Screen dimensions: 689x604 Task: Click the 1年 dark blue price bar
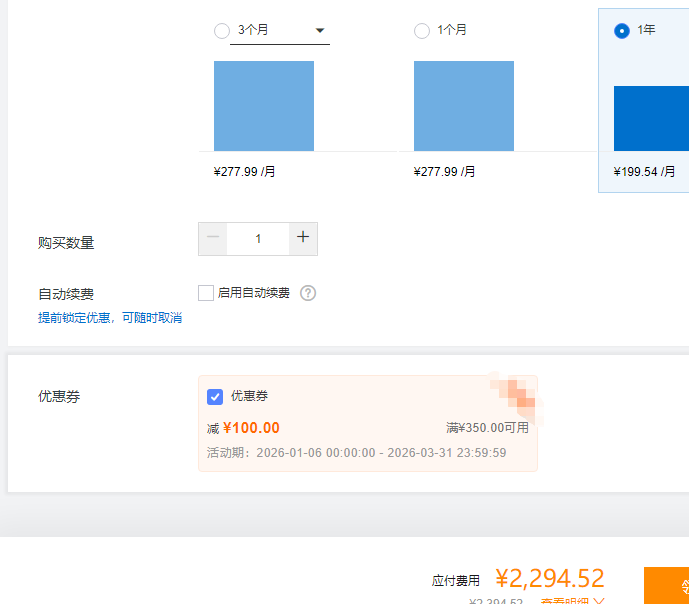(x=651, y=118)
